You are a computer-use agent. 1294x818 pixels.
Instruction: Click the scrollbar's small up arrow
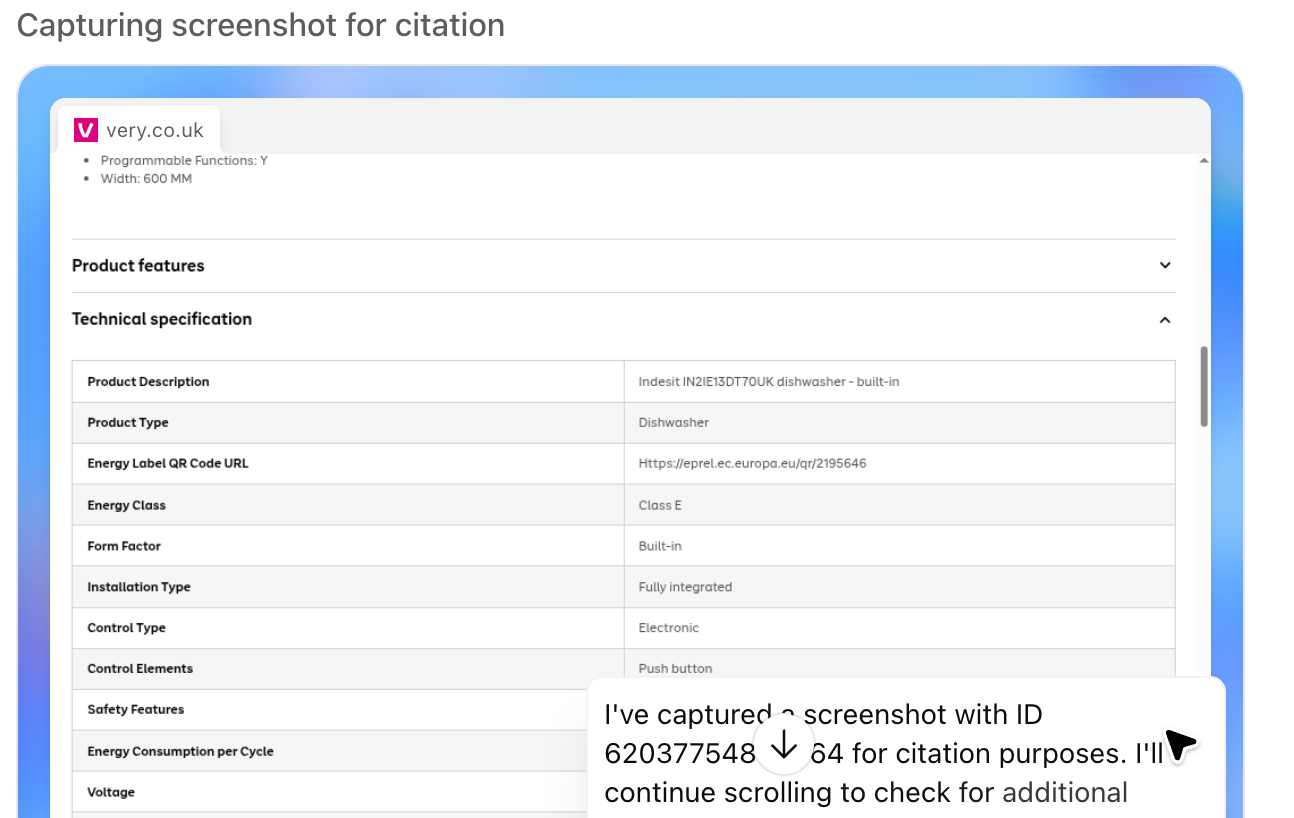tap(1203, 161)
